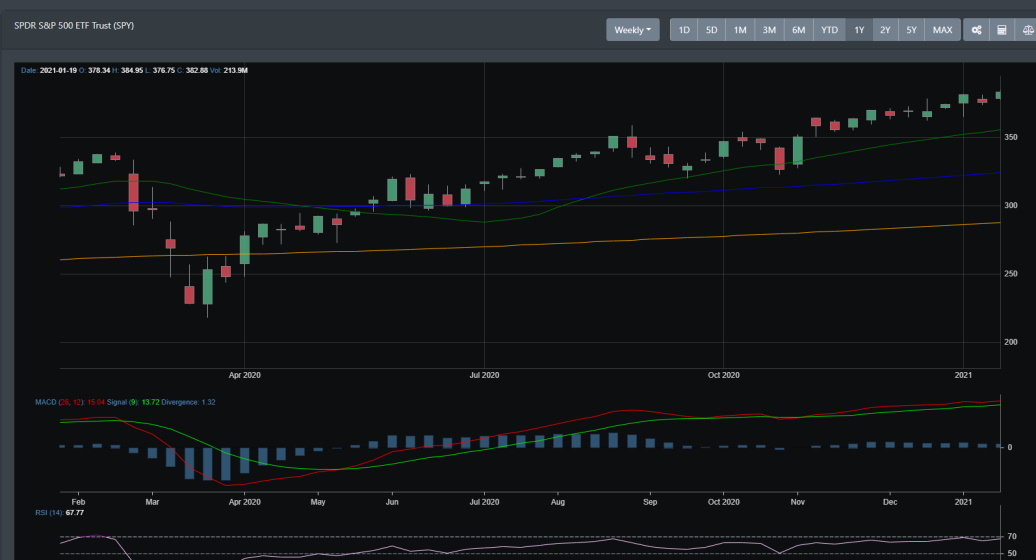Click the Feb label on MACD axis

click(78, 502)
